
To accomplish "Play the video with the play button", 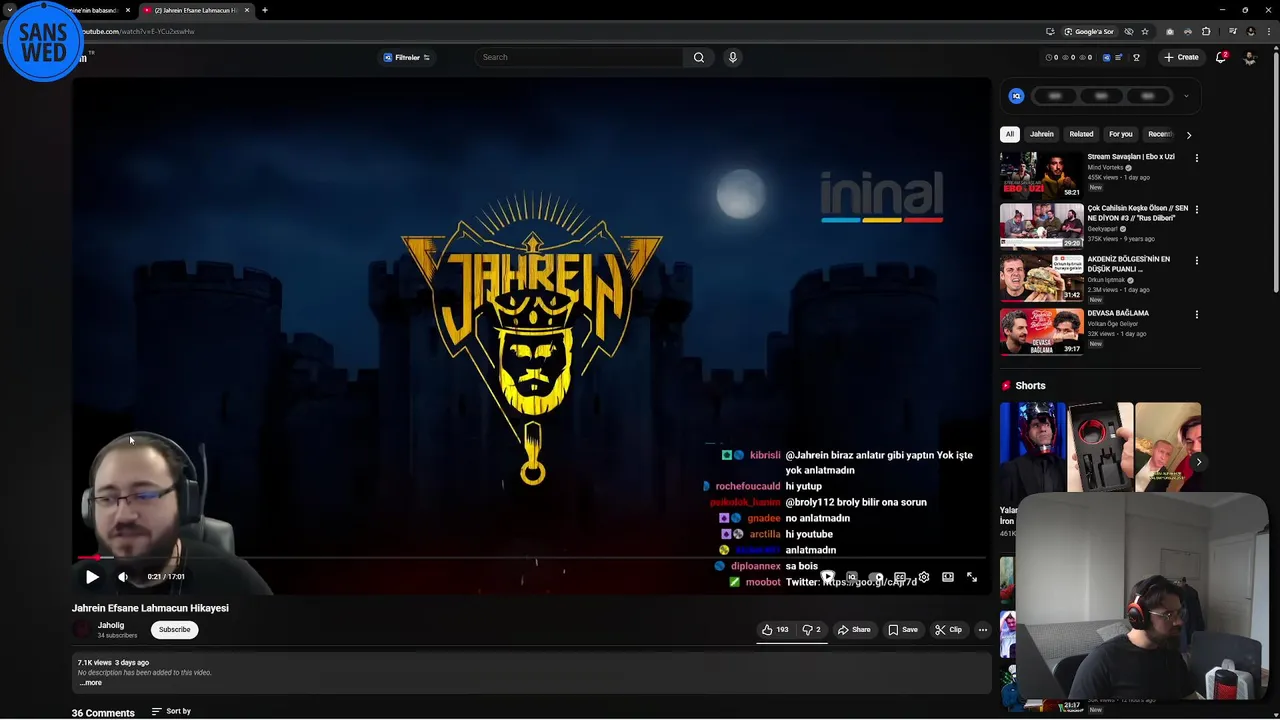I will coord(92,577).
